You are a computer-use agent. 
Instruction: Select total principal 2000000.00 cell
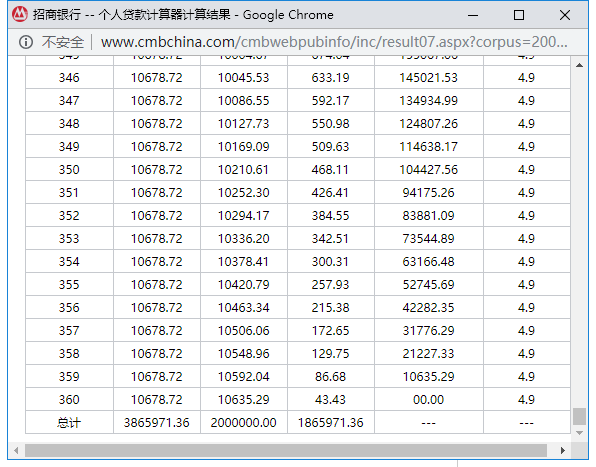point(244,423)
